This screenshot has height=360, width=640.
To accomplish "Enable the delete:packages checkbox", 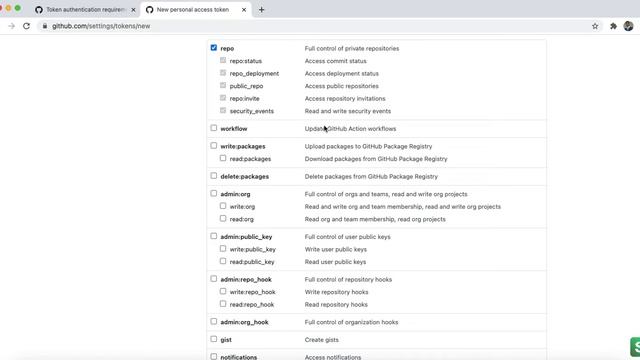I will (213, 176).
